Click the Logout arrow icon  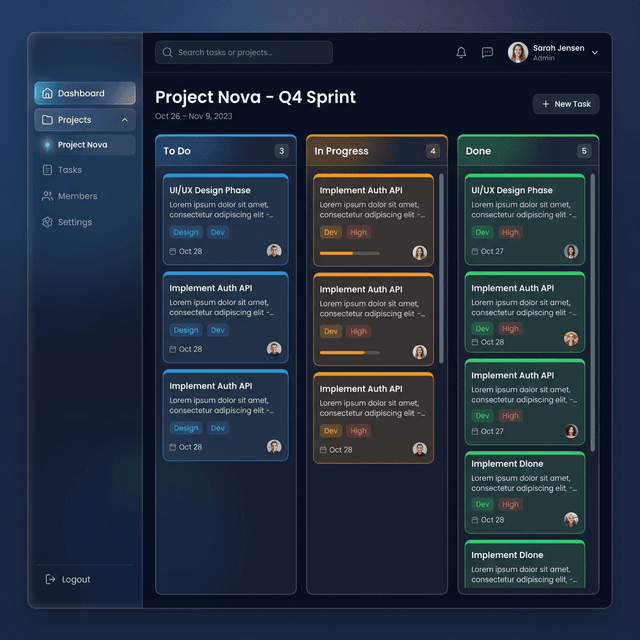[50, 579]
